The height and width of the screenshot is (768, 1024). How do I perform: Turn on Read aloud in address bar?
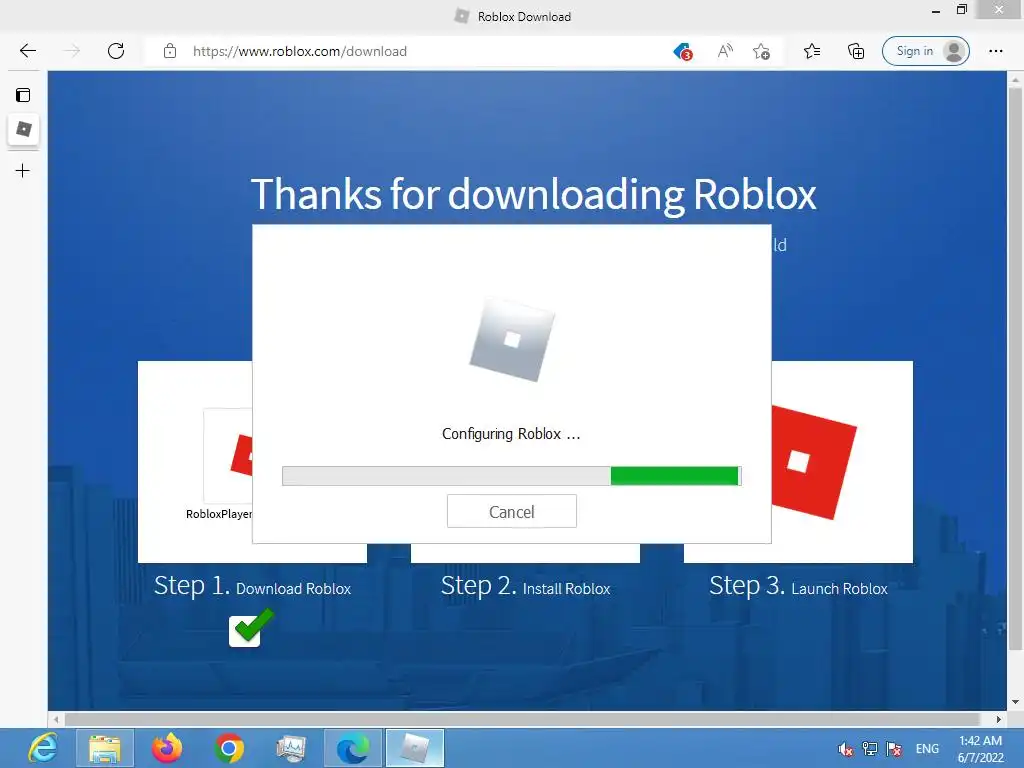pyautogui.click(x=725, y=51)
